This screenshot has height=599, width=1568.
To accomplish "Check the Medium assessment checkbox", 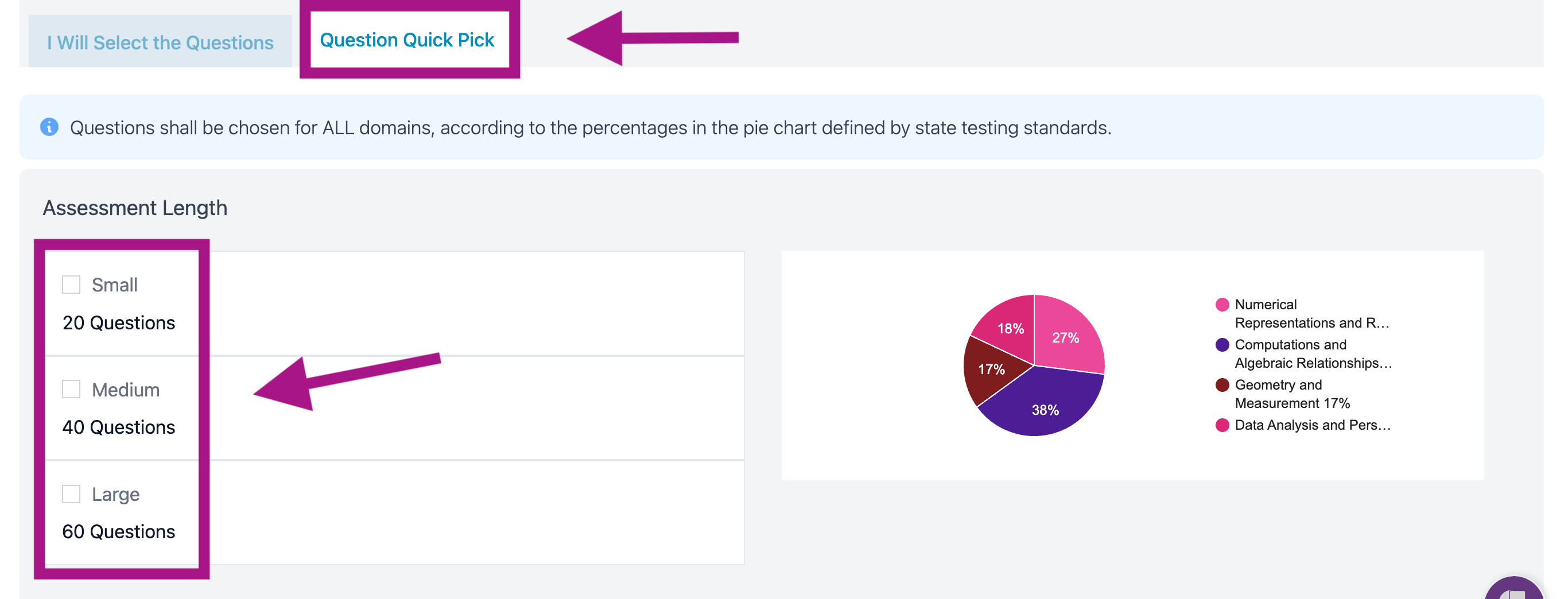I will [x=71, y=389].
